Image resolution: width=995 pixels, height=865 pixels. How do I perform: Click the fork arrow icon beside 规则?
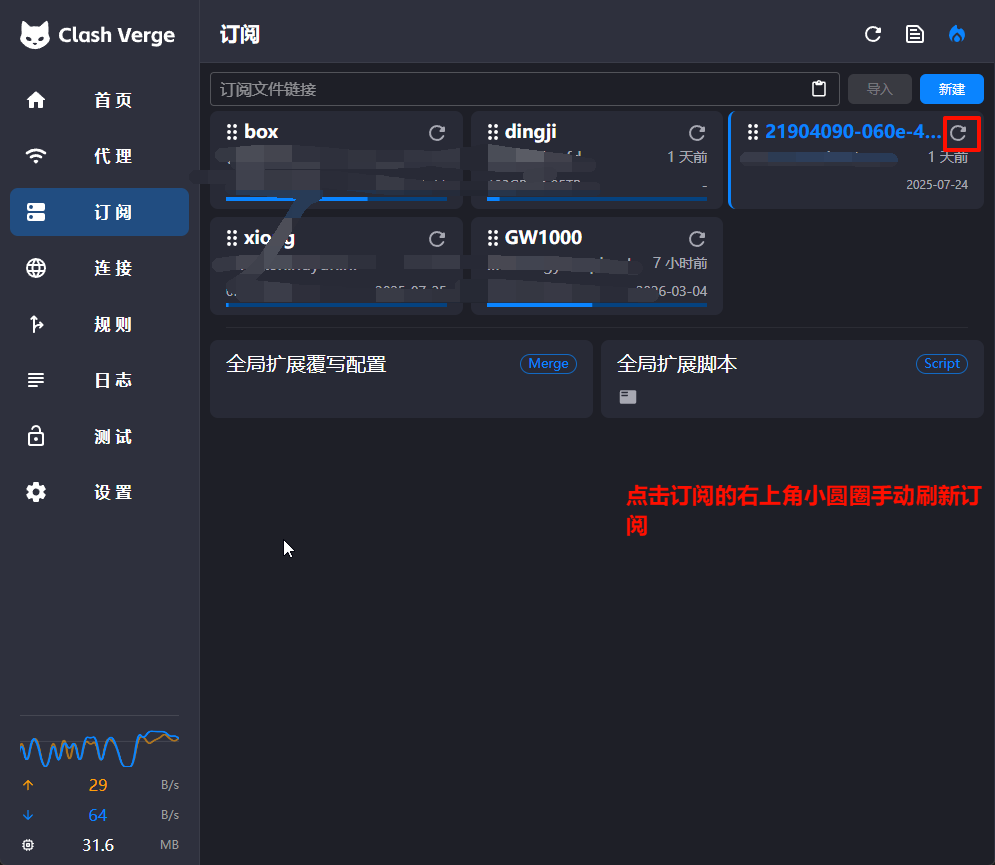click(36, 324)
